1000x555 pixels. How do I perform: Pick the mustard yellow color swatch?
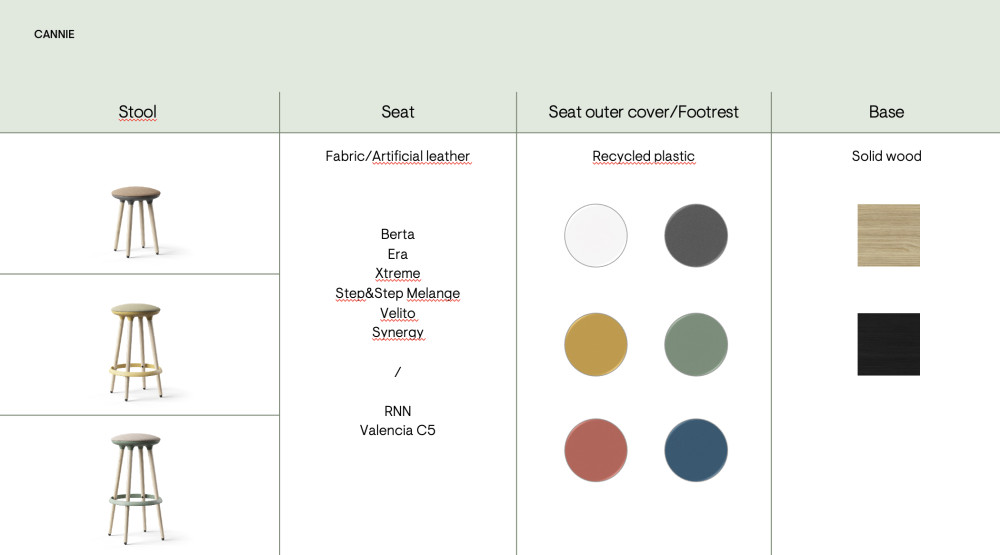point(596,344)
